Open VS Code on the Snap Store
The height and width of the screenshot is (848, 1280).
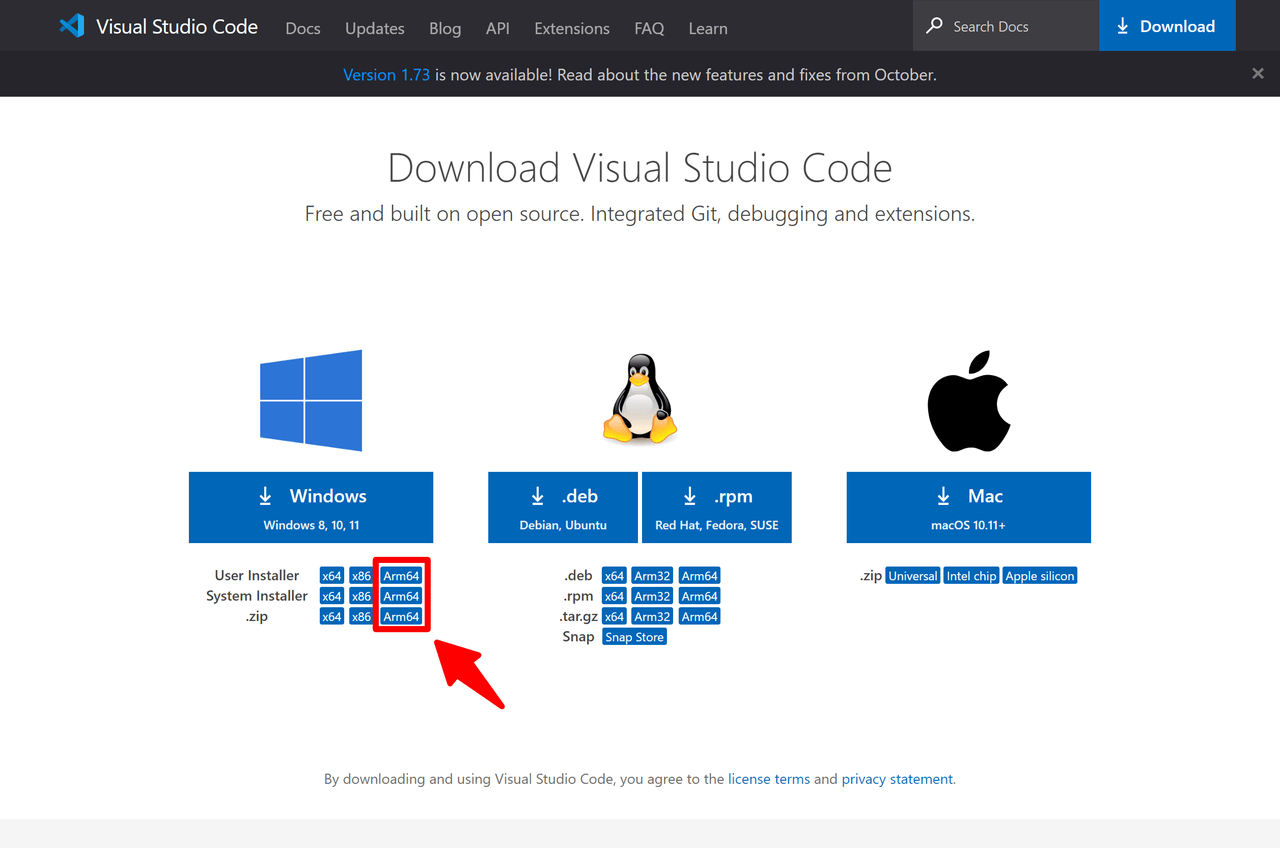(x=634, y=636)
